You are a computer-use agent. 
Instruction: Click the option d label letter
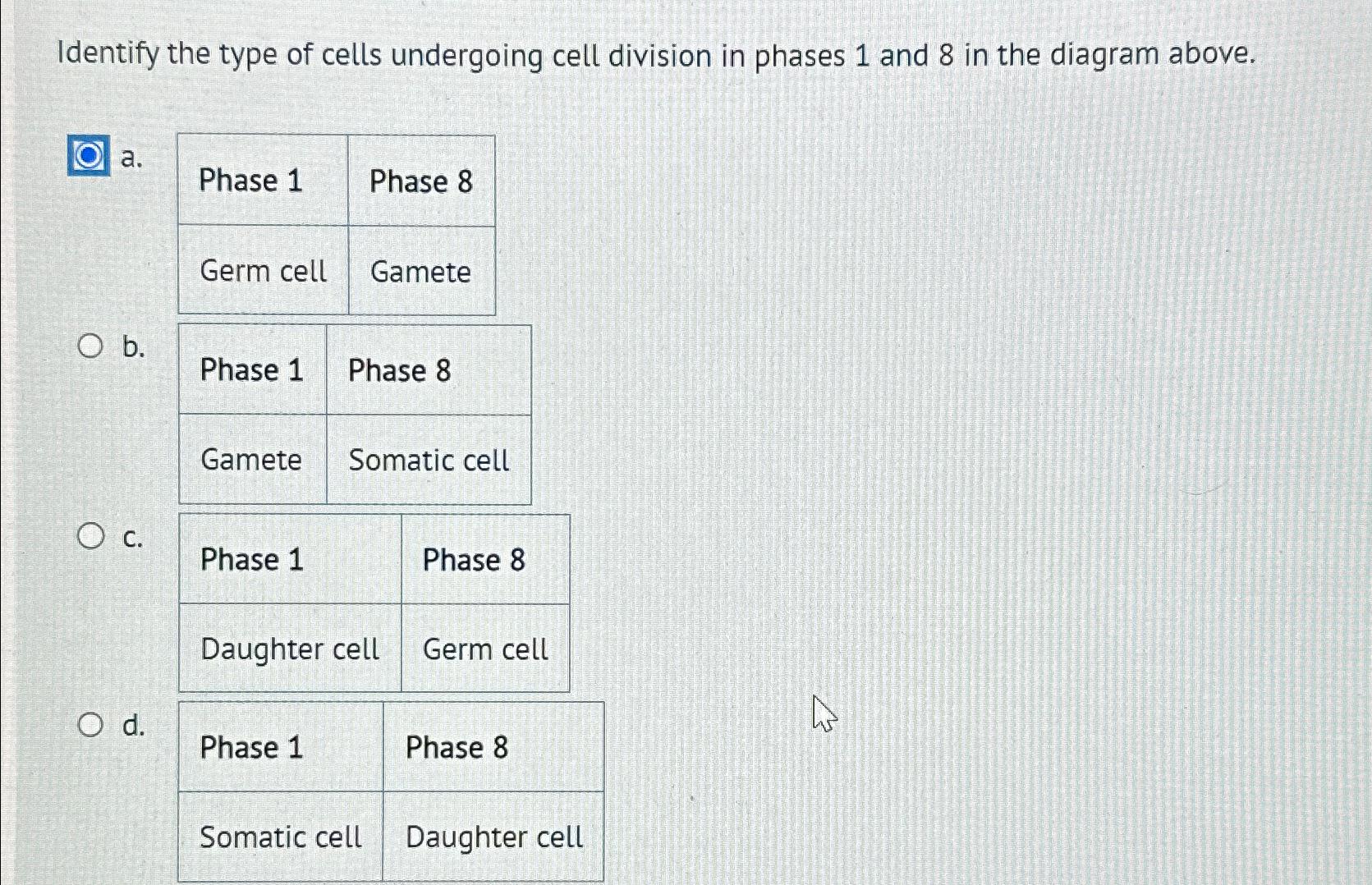coord(134,727)
